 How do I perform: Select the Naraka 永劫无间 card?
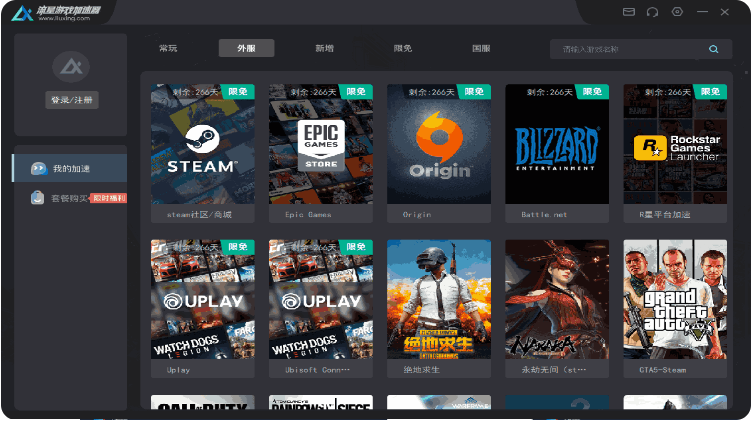(x=557, y=309)
